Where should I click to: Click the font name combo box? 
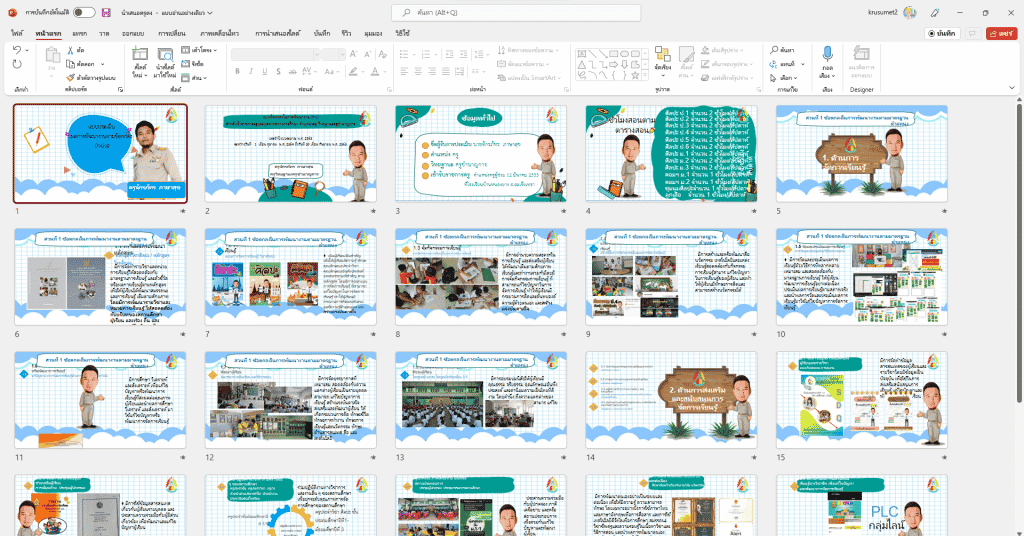[x=276, y=54]
